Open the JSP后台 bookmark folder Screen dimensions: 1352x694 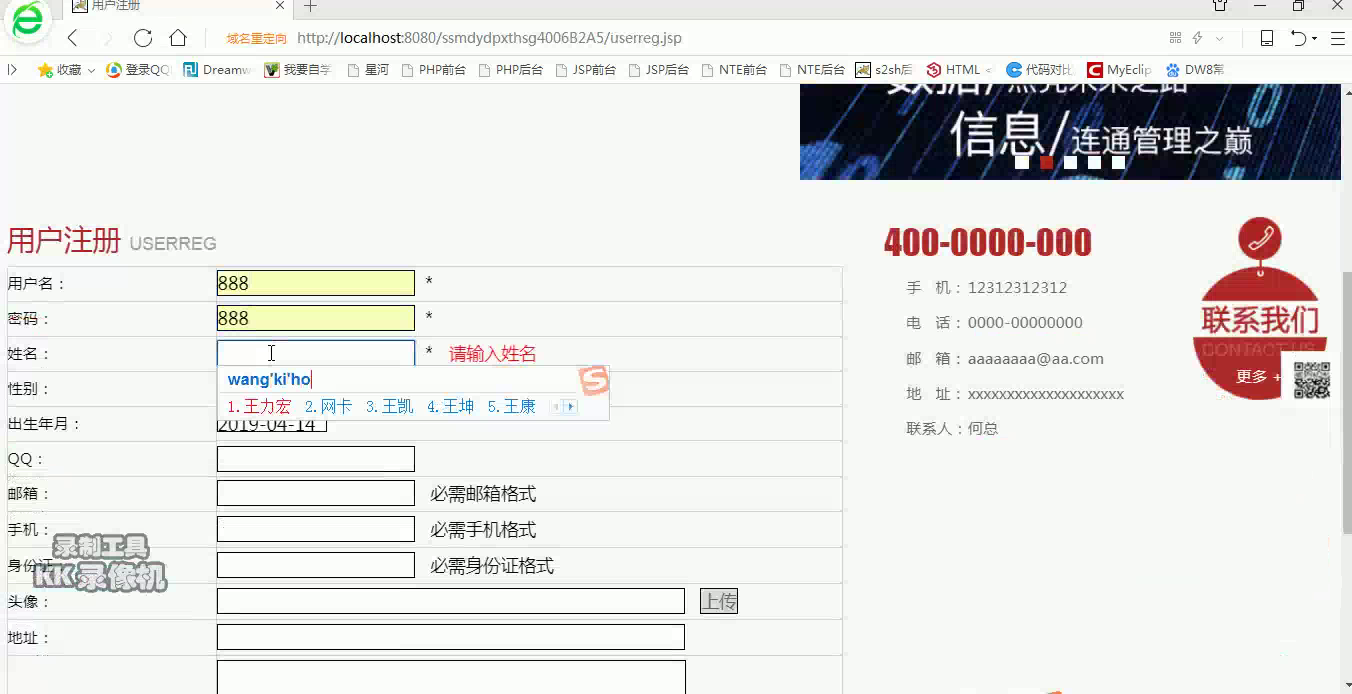[x=659, y=70]
